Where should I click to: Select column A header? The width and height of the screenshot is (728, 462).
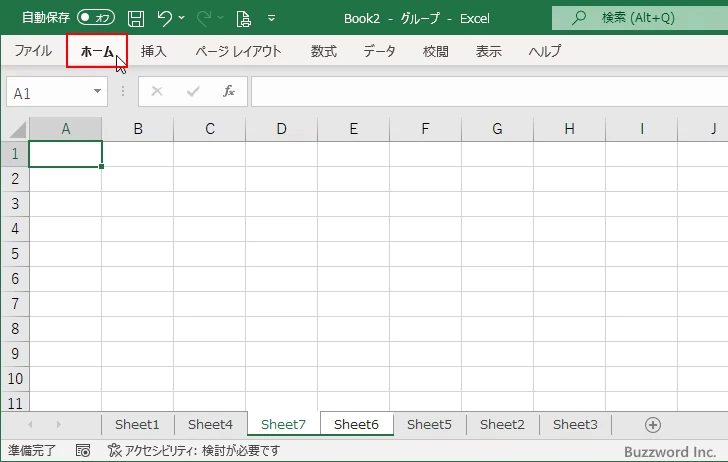click(x=65, y=129)
